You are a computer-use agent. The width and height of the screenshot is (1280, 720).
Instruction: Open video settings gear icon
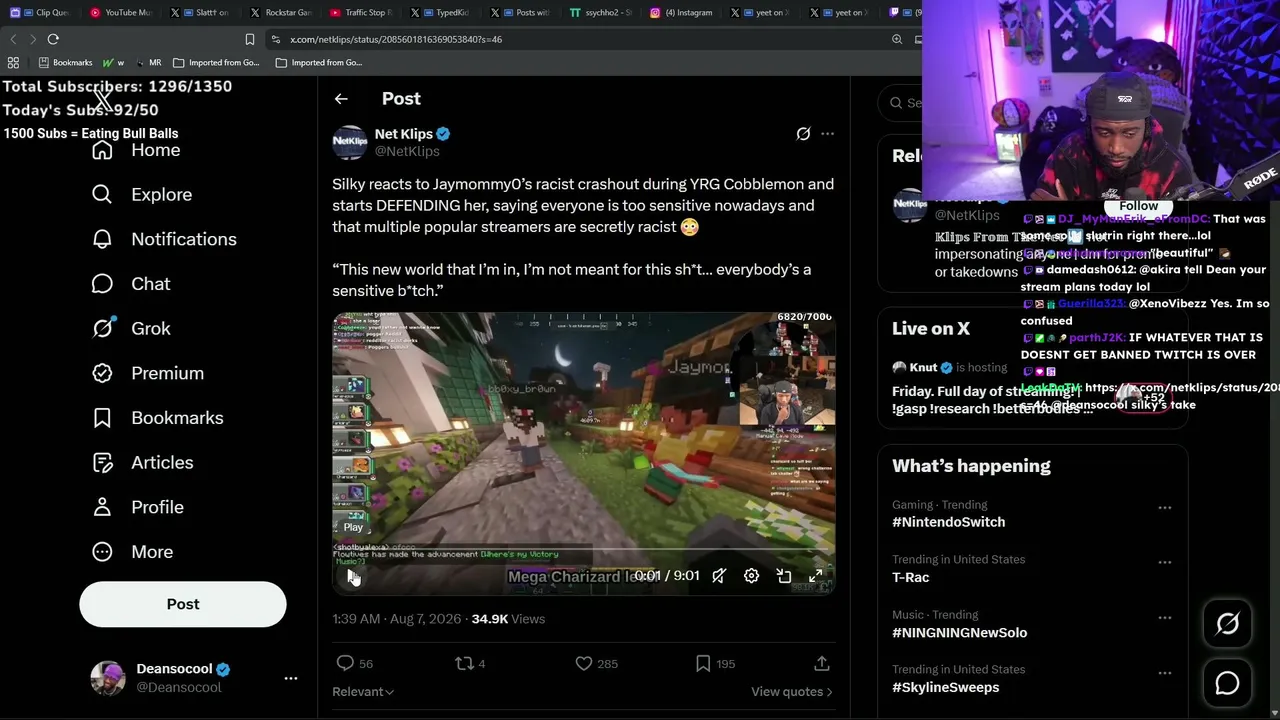coord(751,576)
